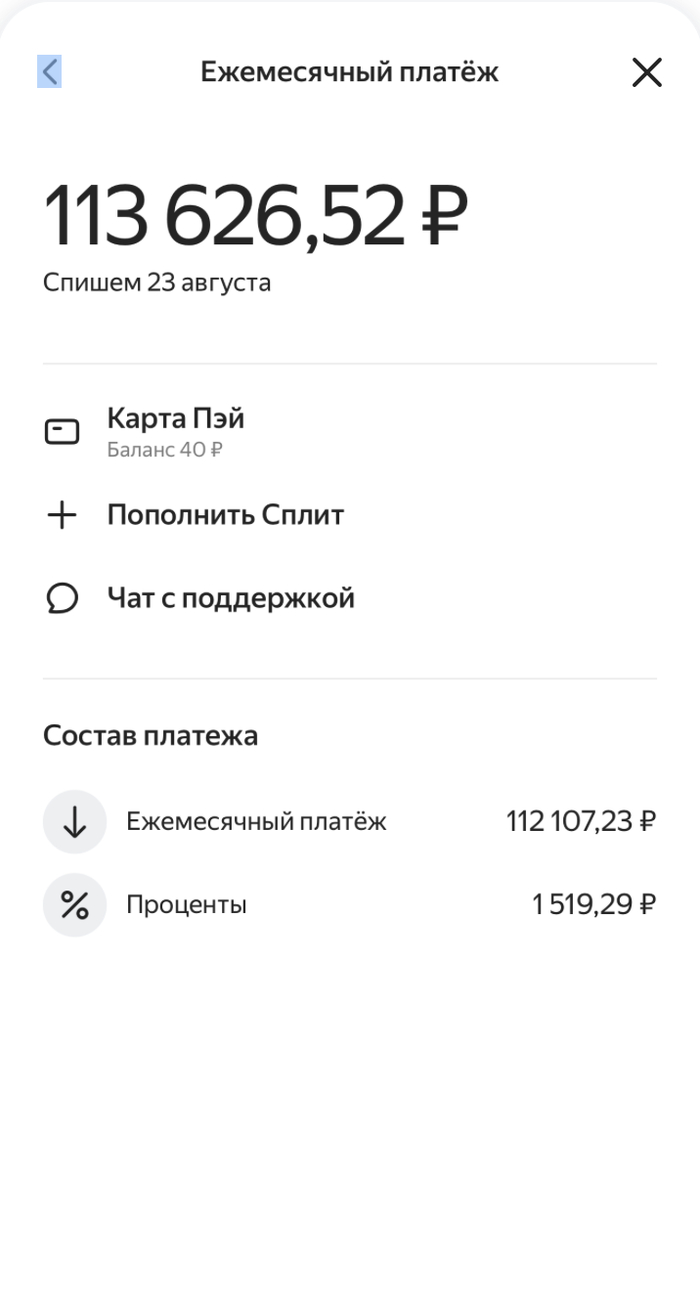The height and width of the screenshot is (1310, 700).
Task: Open Чат с поддержкой
Action: pos(231,599)
